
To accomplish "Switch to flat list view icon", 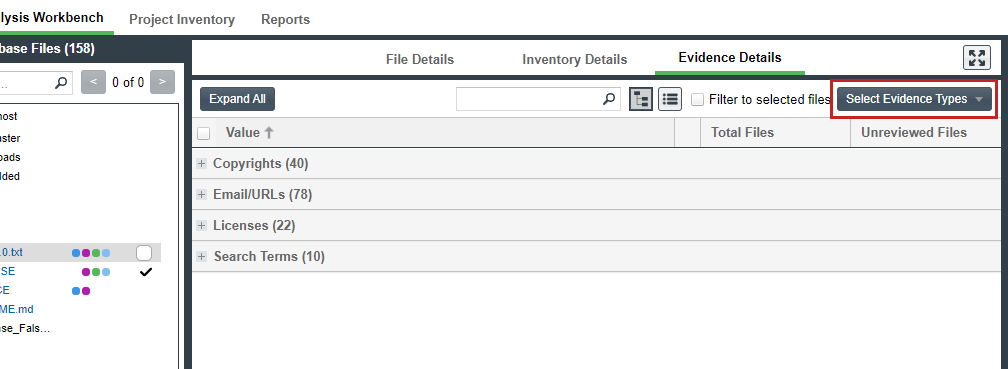I will tap(670, 99).
